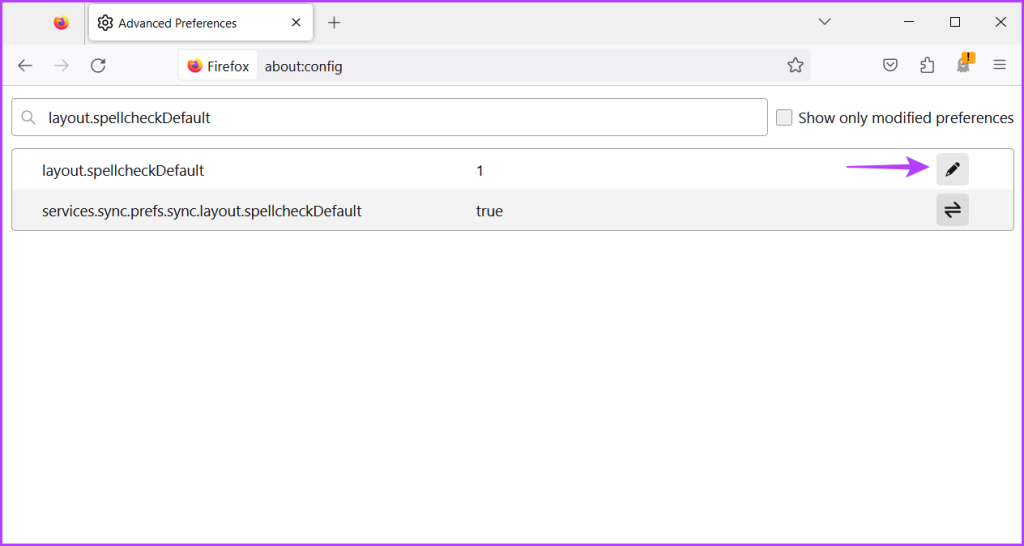Toggle the services.sync.prefs.sync.layout.spellcheckDefault value

click(952, 210)
